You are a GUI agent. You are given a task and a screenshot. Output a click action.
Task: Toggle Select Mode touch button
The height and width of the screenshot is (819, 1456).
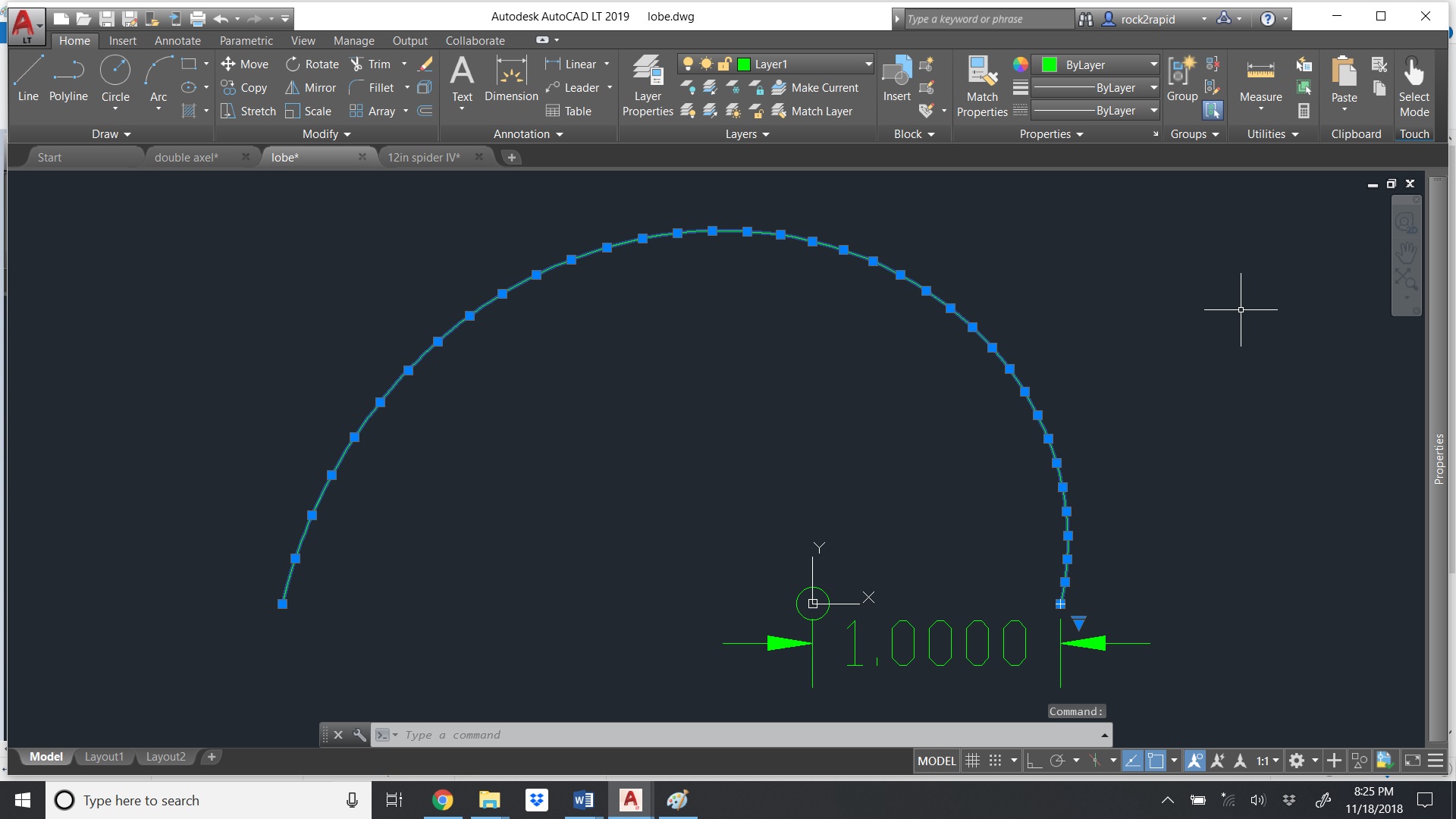pos(1414,85)
